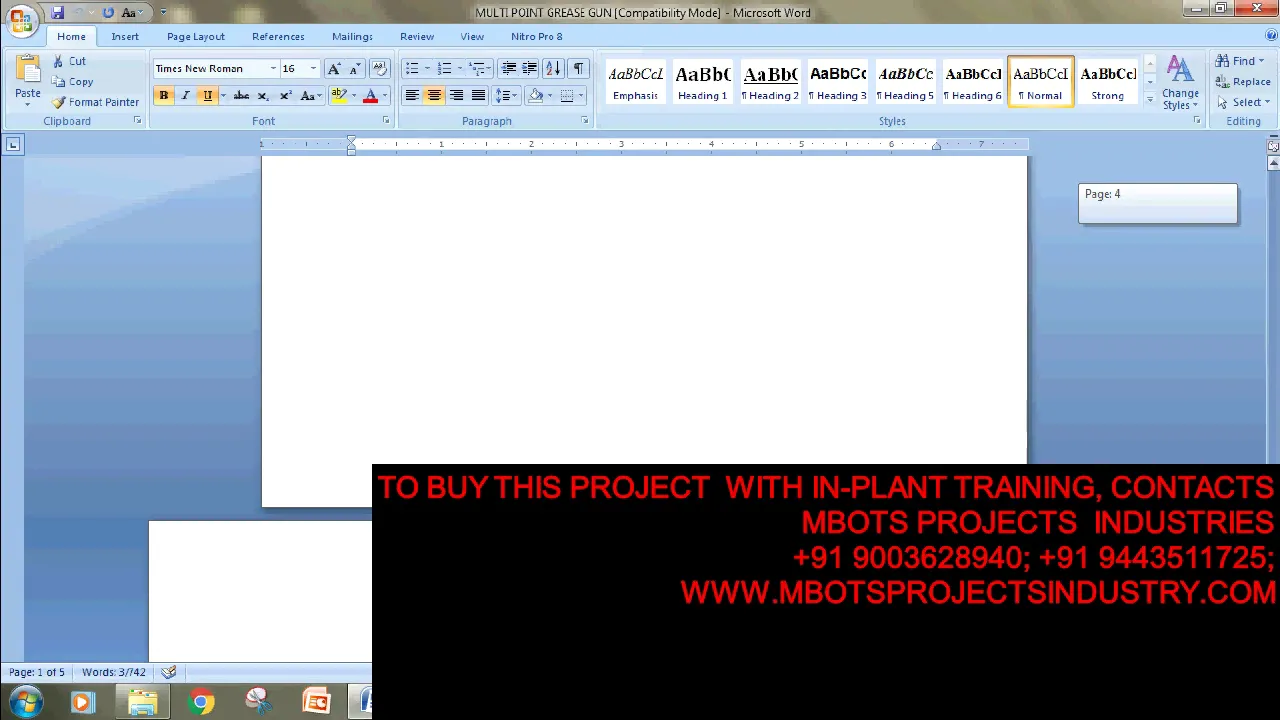Screen dimensions: 1280x720
Task: Apply a numbered list
Action: point(445,69)
